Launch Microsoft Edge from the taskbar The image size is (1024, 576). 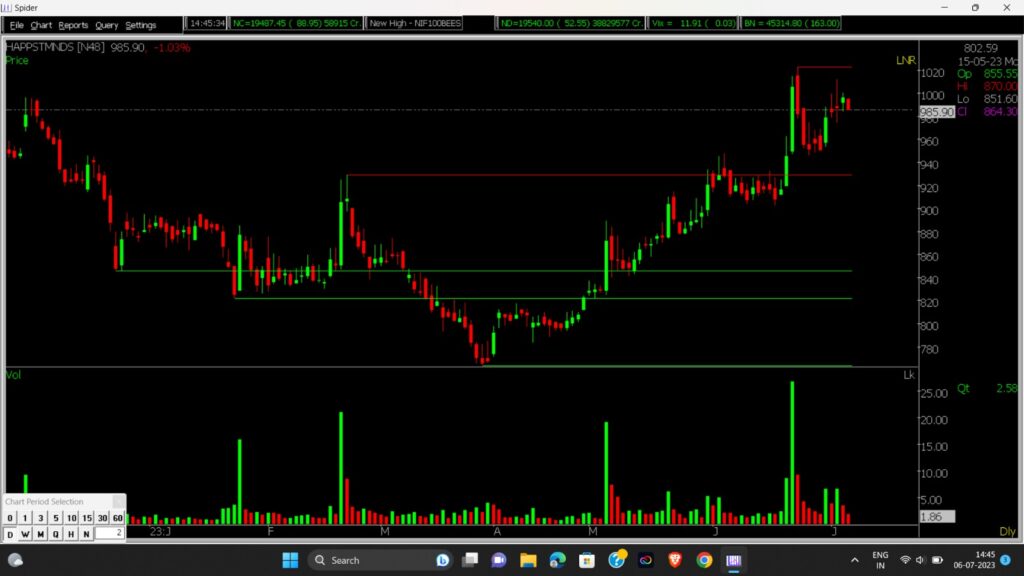[557, 560]
